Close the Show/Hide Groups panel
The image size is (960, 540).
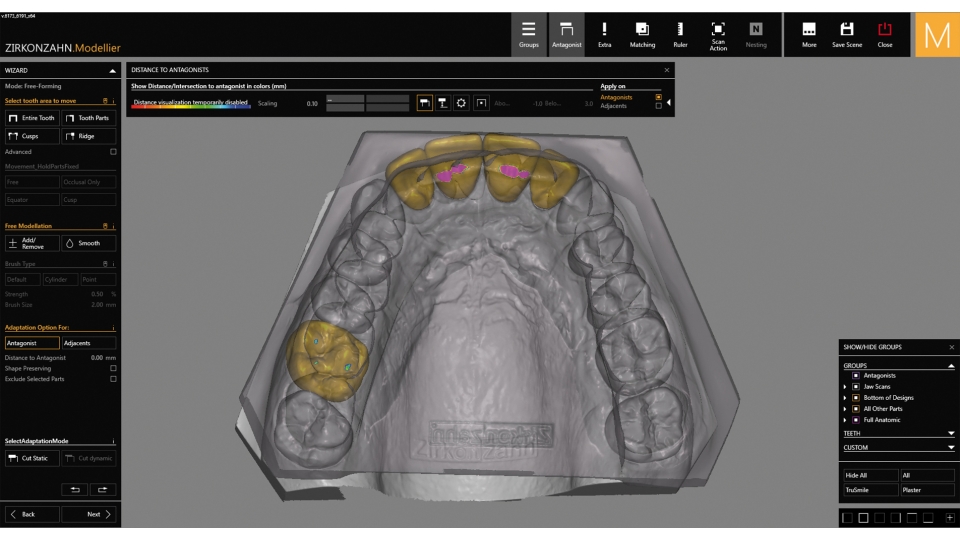pyautogui.click(x=951, y=347)
